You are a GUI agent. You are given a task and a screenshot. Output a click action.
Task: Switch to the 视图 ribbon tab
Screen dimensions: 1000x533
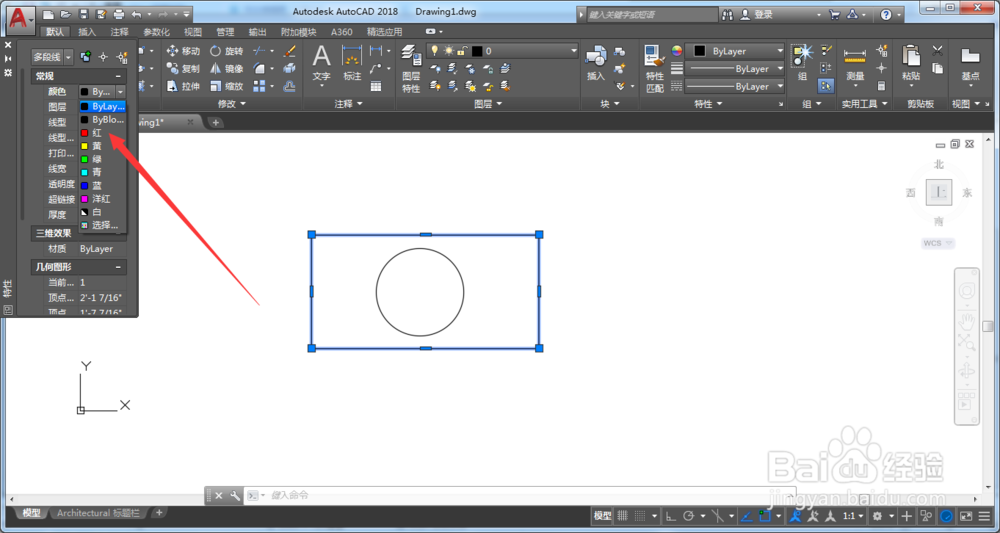193,32
